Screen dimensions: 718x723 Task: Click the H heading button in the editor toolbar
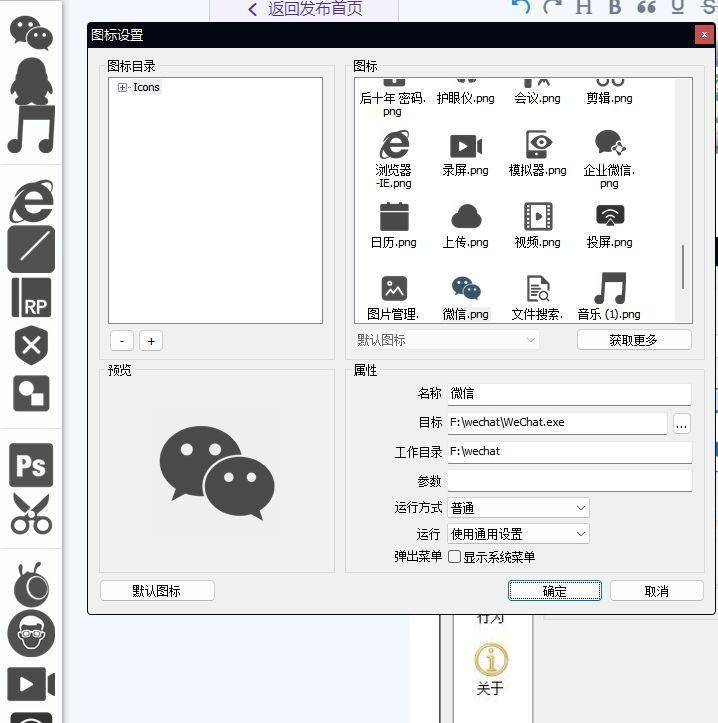[x=584, y=7]
